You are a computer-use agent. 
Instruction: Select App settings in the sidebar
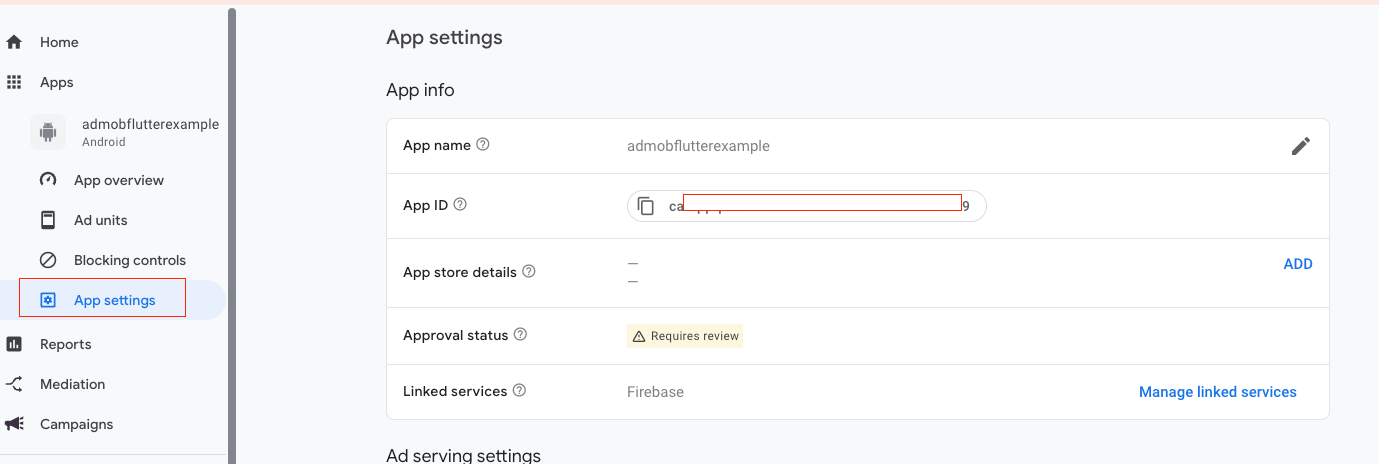[x=114, y=300]
